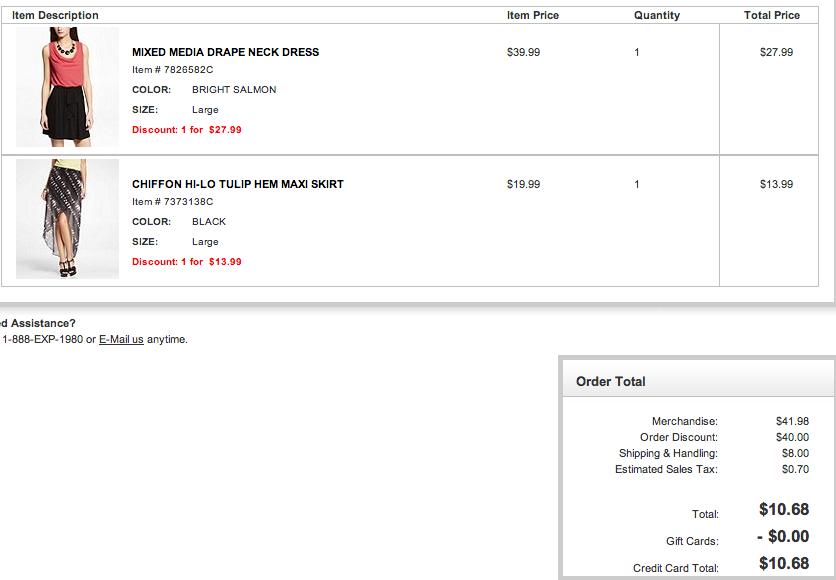Click the E-Mail us link

point(121,339)
